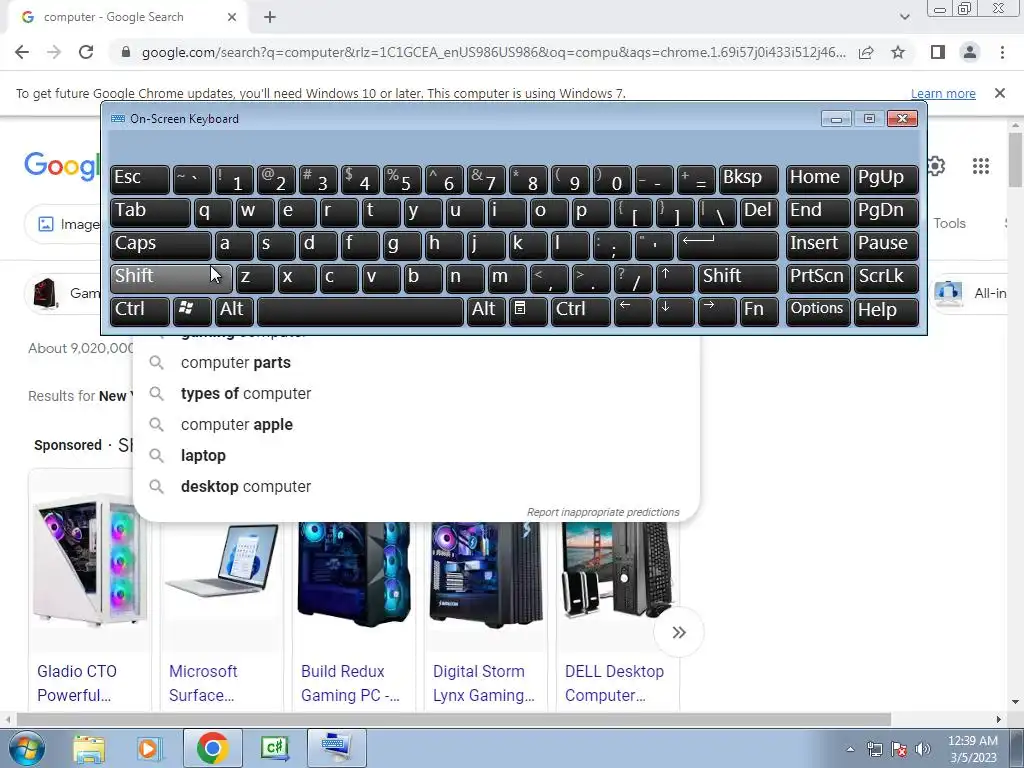Image resolution: width=1024 pixels, height=768 pixels.
Task: Click the Chrome back arrow
Action: (22, 52)
